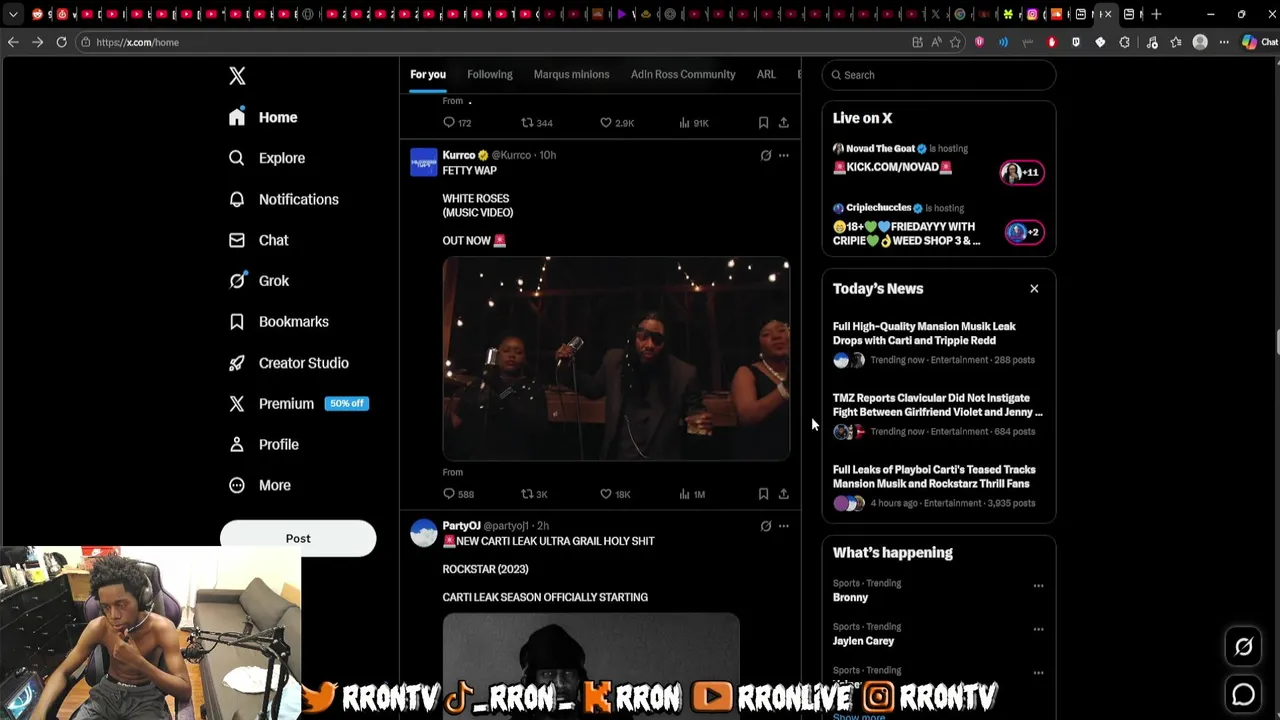View analytics of top post showing 91K

(694, 123)
